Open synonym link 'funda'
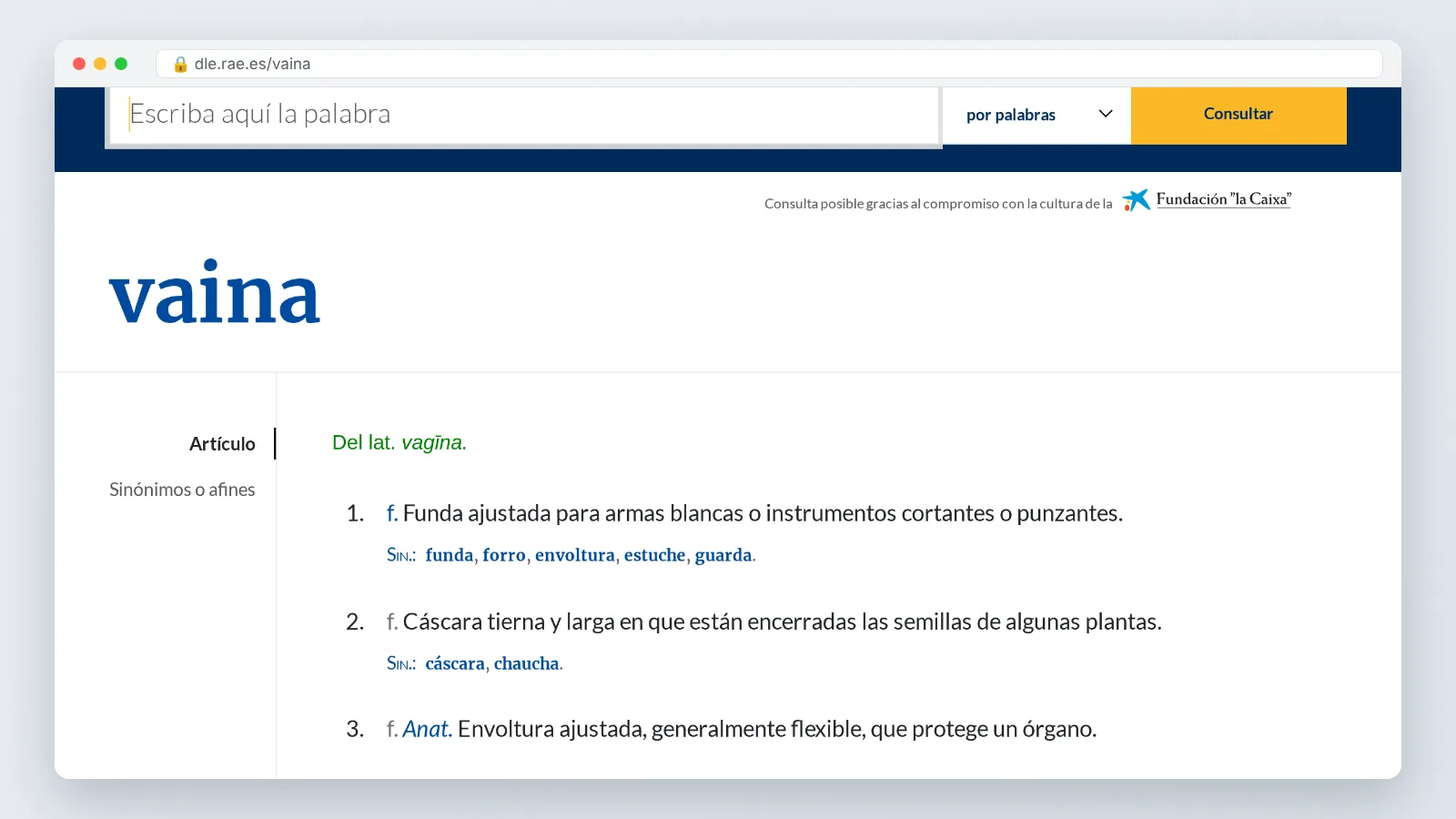This screenshot has height=819, width=1456. (x=450, y=555)
